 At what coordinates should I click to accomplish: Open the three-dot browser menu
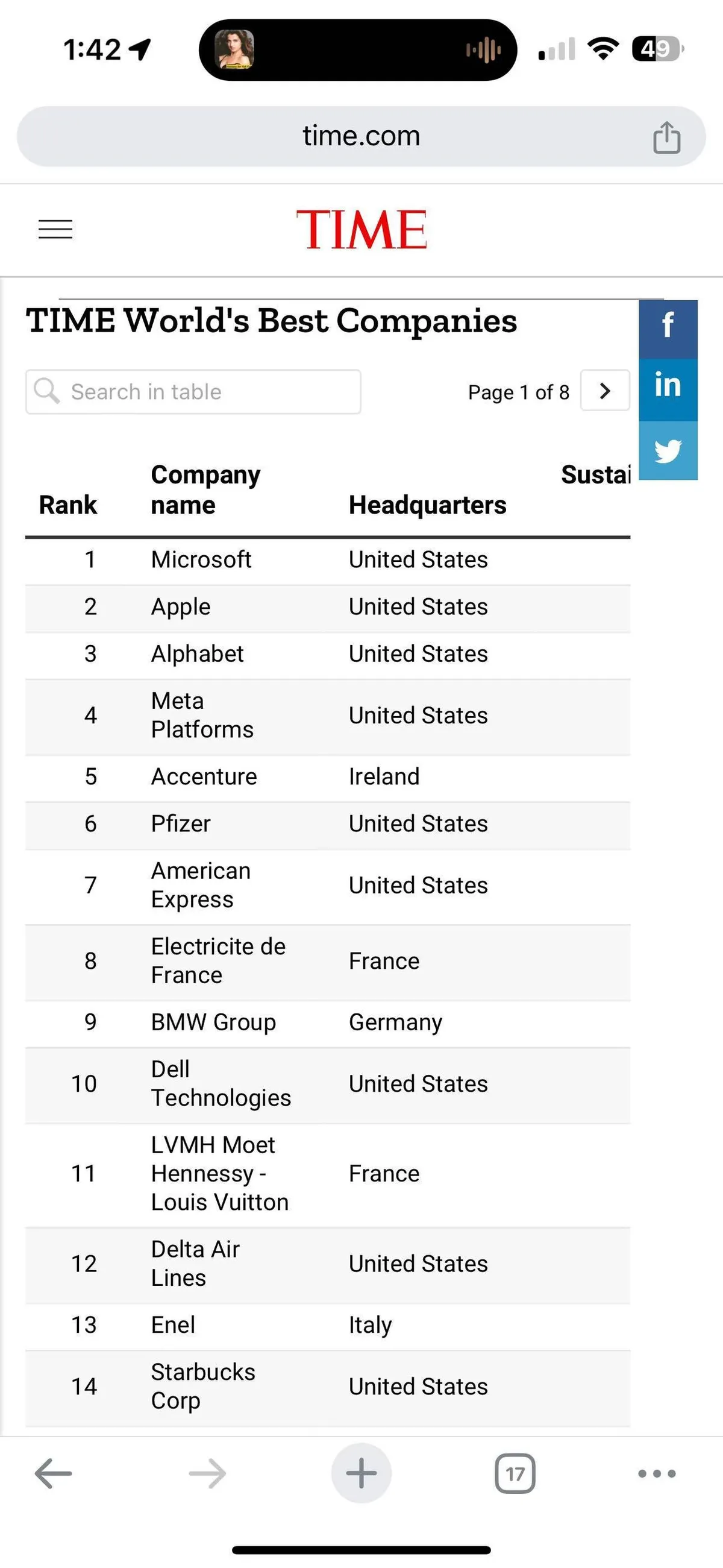pos(657,1473)
